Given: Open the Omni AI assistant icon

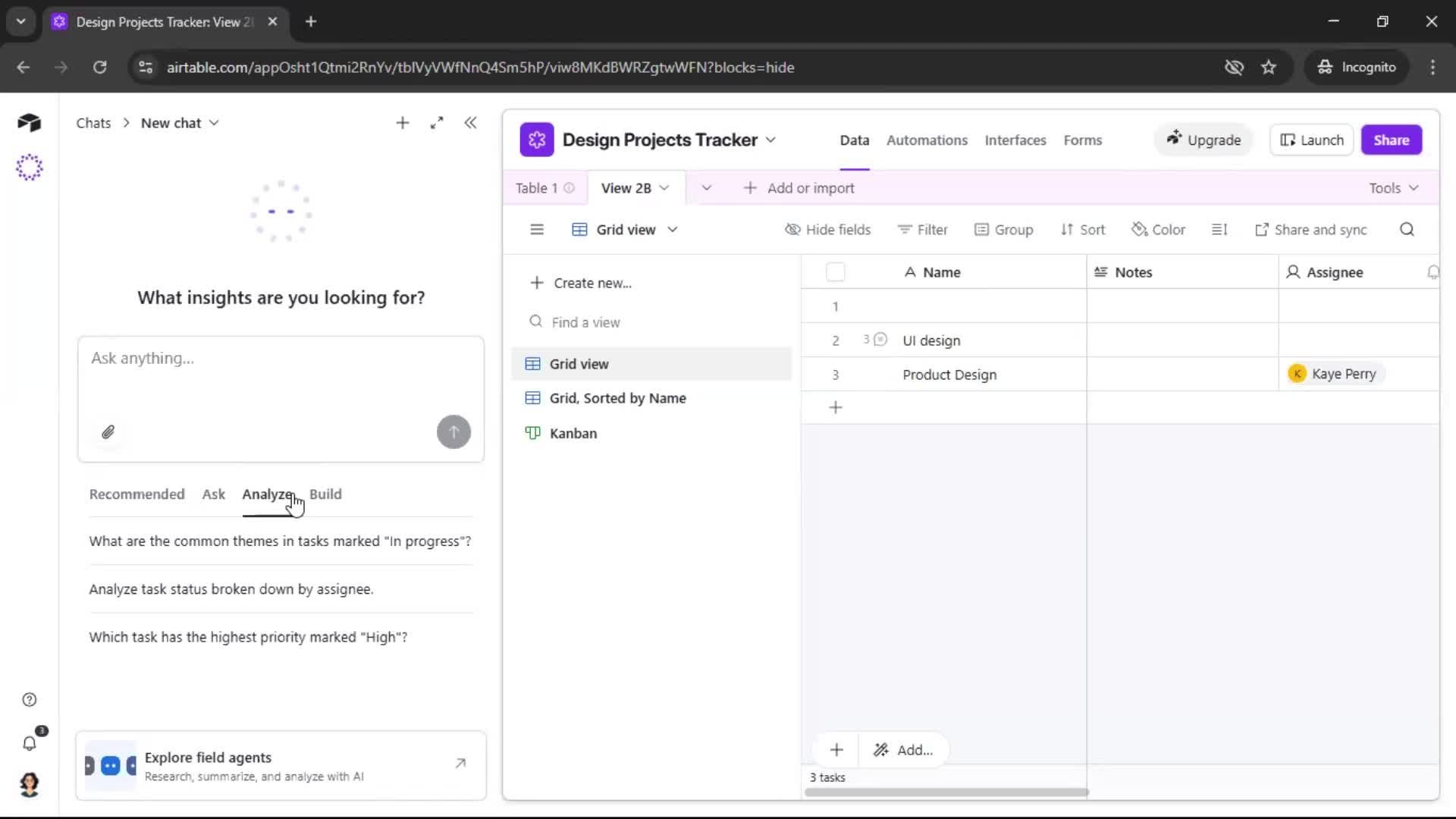Looking at the screenshot, I should coord(29,168).
